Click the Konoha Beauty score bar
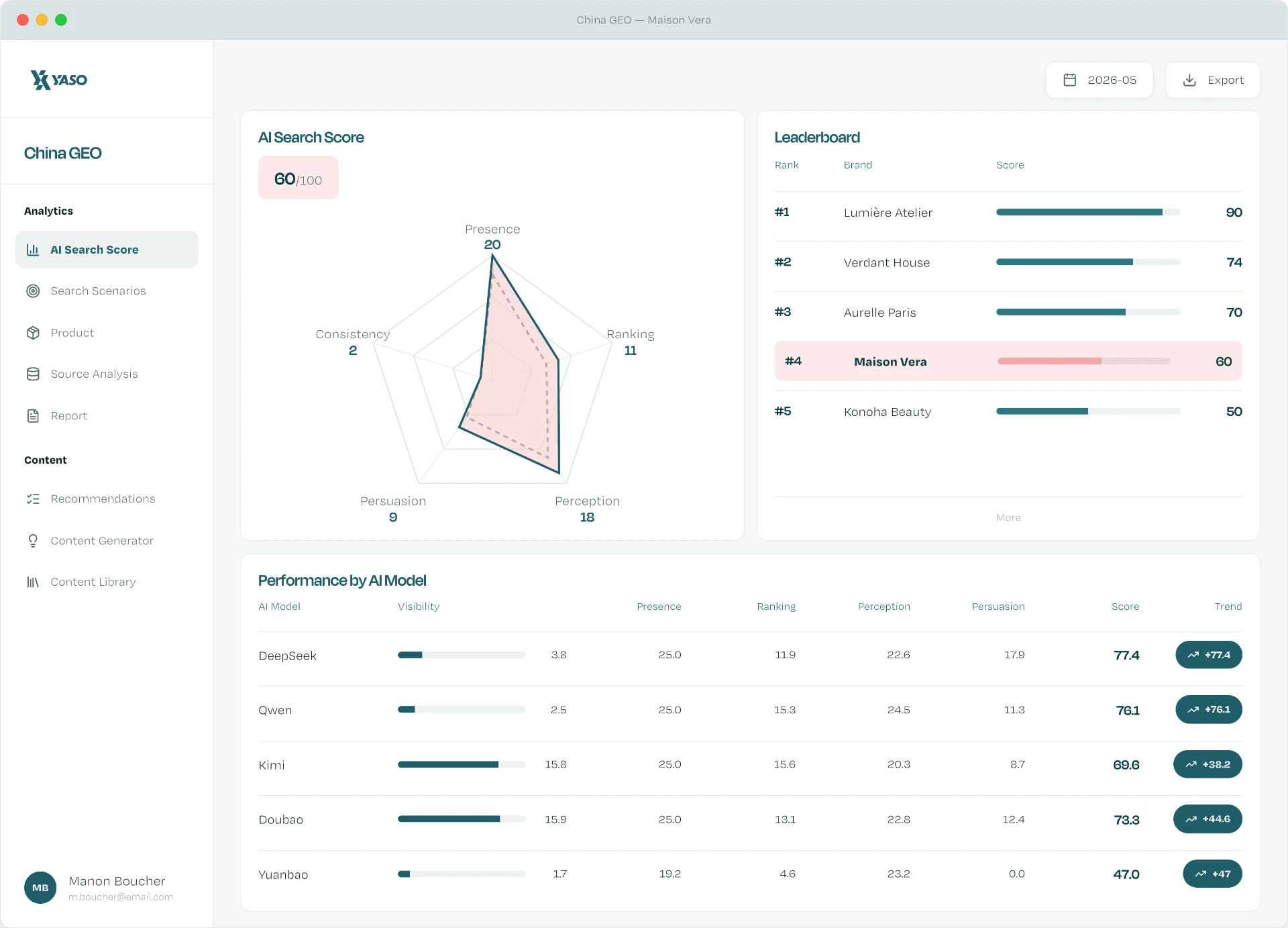Viewport: 1288px width, 928px height. tap(1088, 411)
